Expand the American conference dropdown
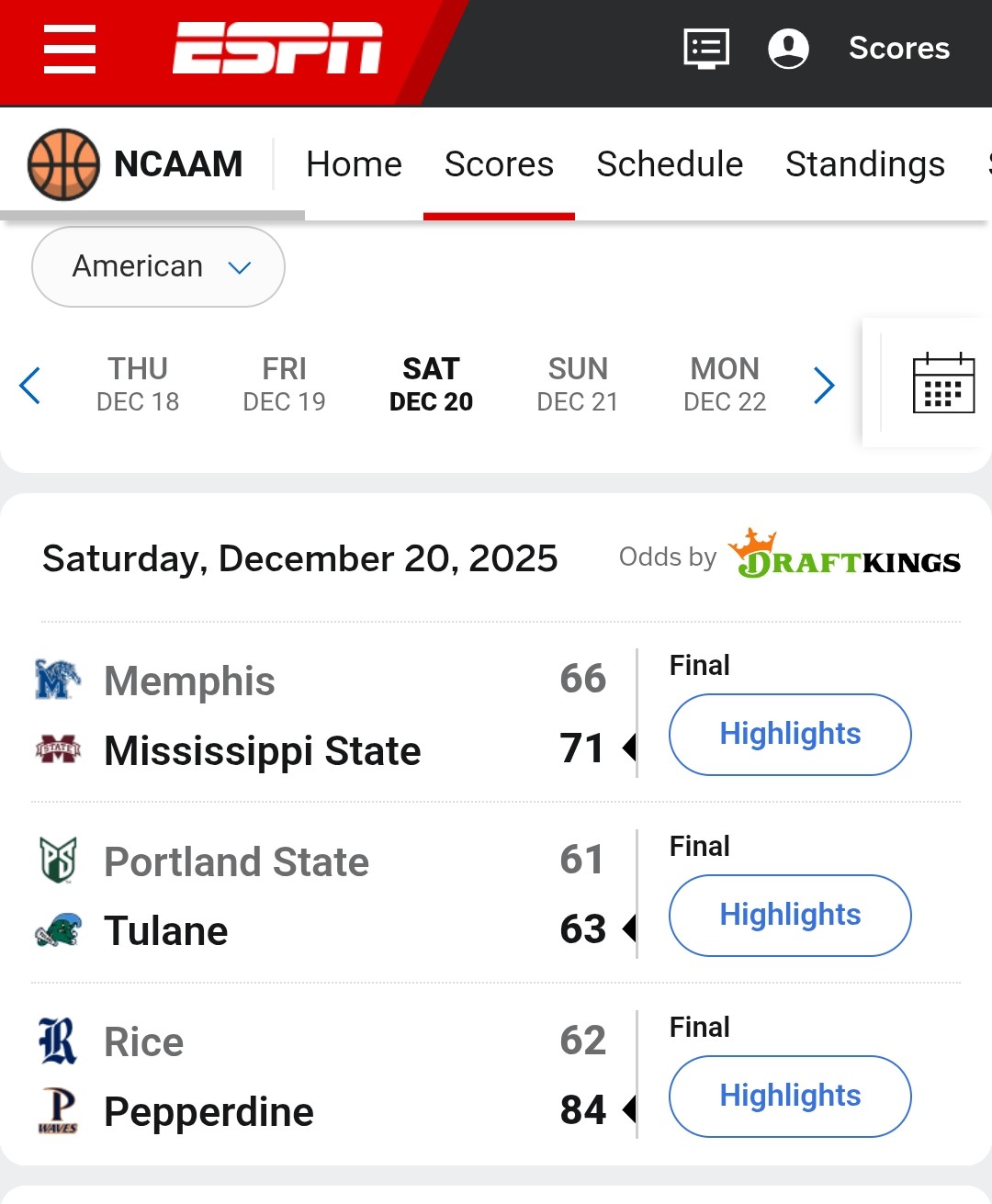Viewport: 992px width, 1204px height. click(158, 267)
